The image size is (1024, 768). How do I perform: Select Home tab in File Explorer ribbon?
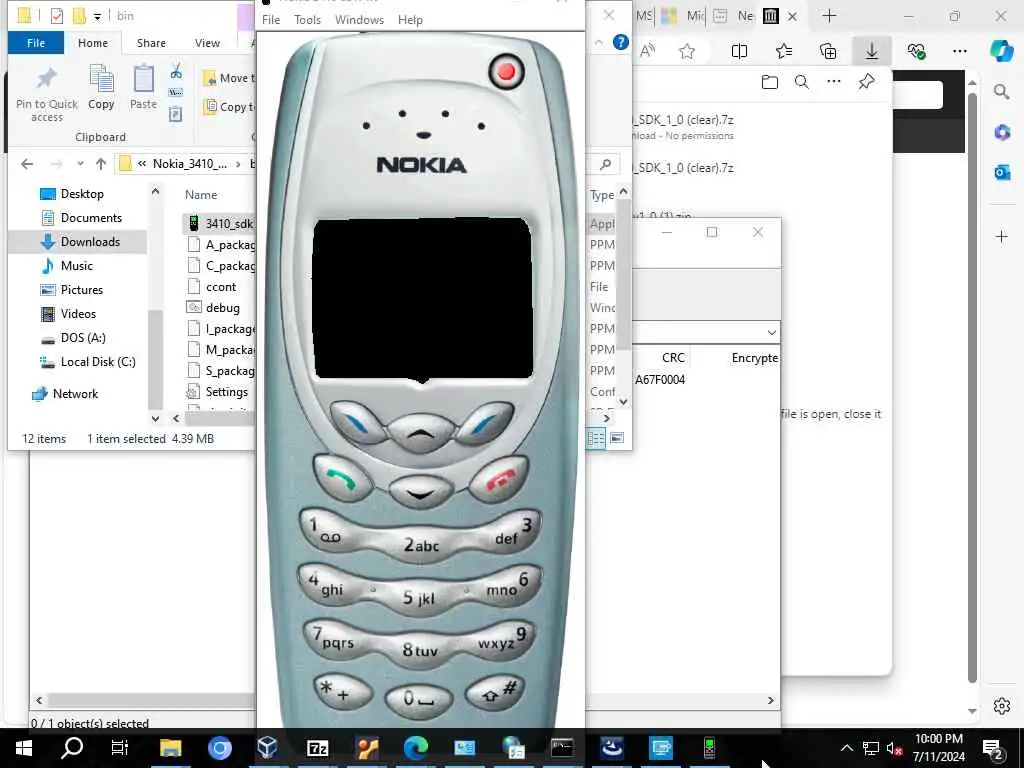point(93,42)
